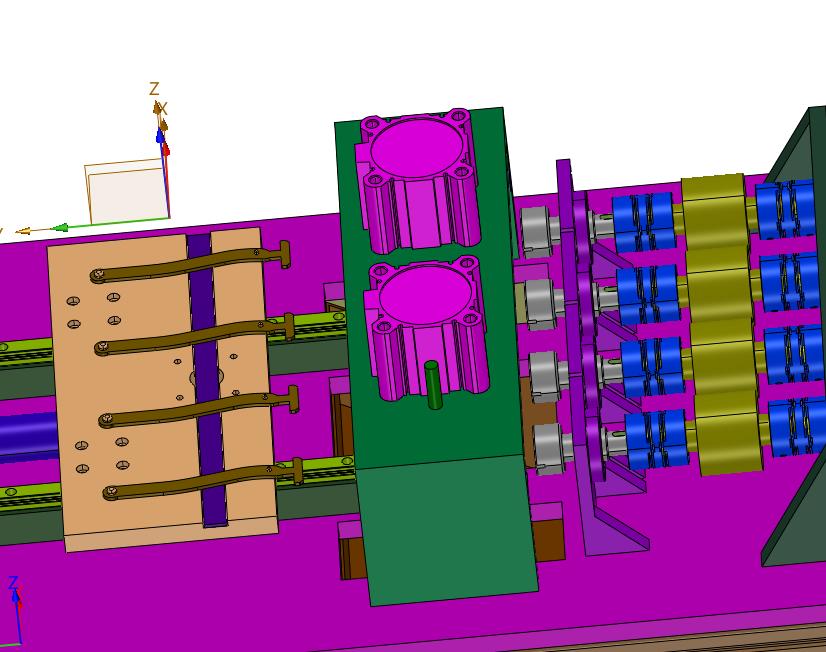Viewport: 826px width, 652px height.
Task: Click the brown Z label of the datum triad
Action: [x=154, y=88]
